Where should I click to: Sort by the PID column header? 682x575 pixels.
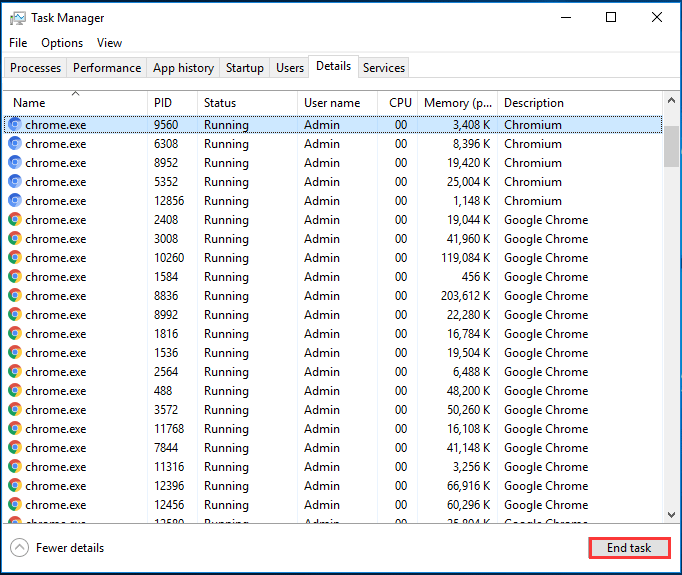tap(173, 103)
